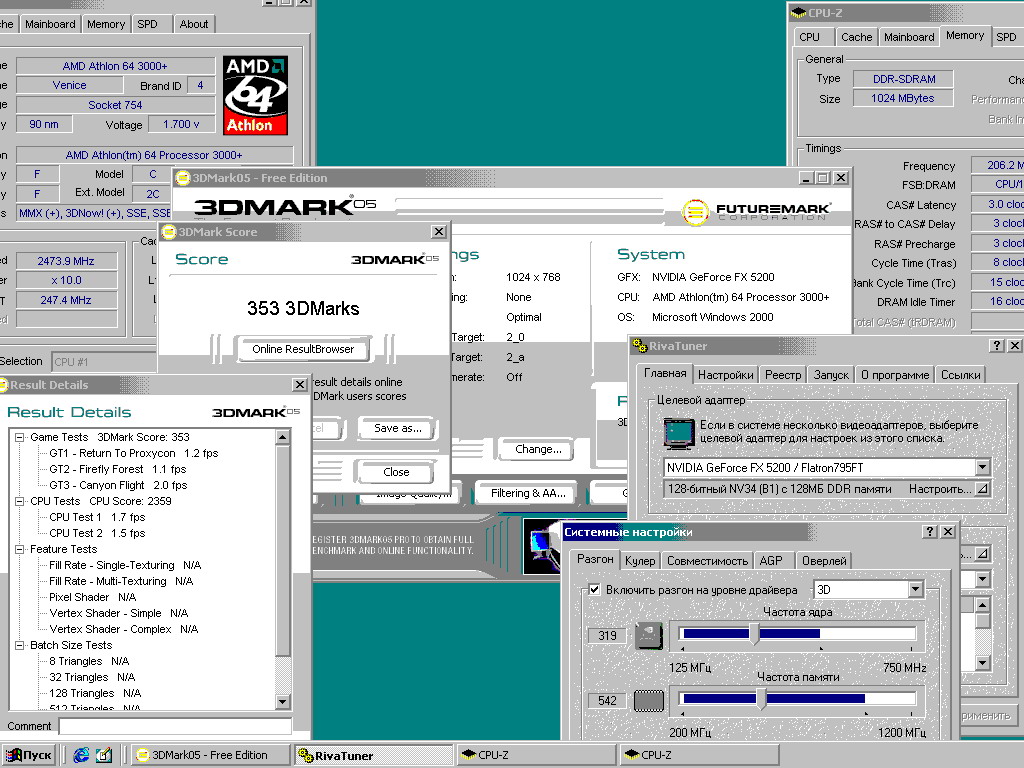The height and width of the screenshot is (768, 1024).
Task: Open the NVIDIA GeForce FX 5200 adapter dropdown
Action: [982, 467]
